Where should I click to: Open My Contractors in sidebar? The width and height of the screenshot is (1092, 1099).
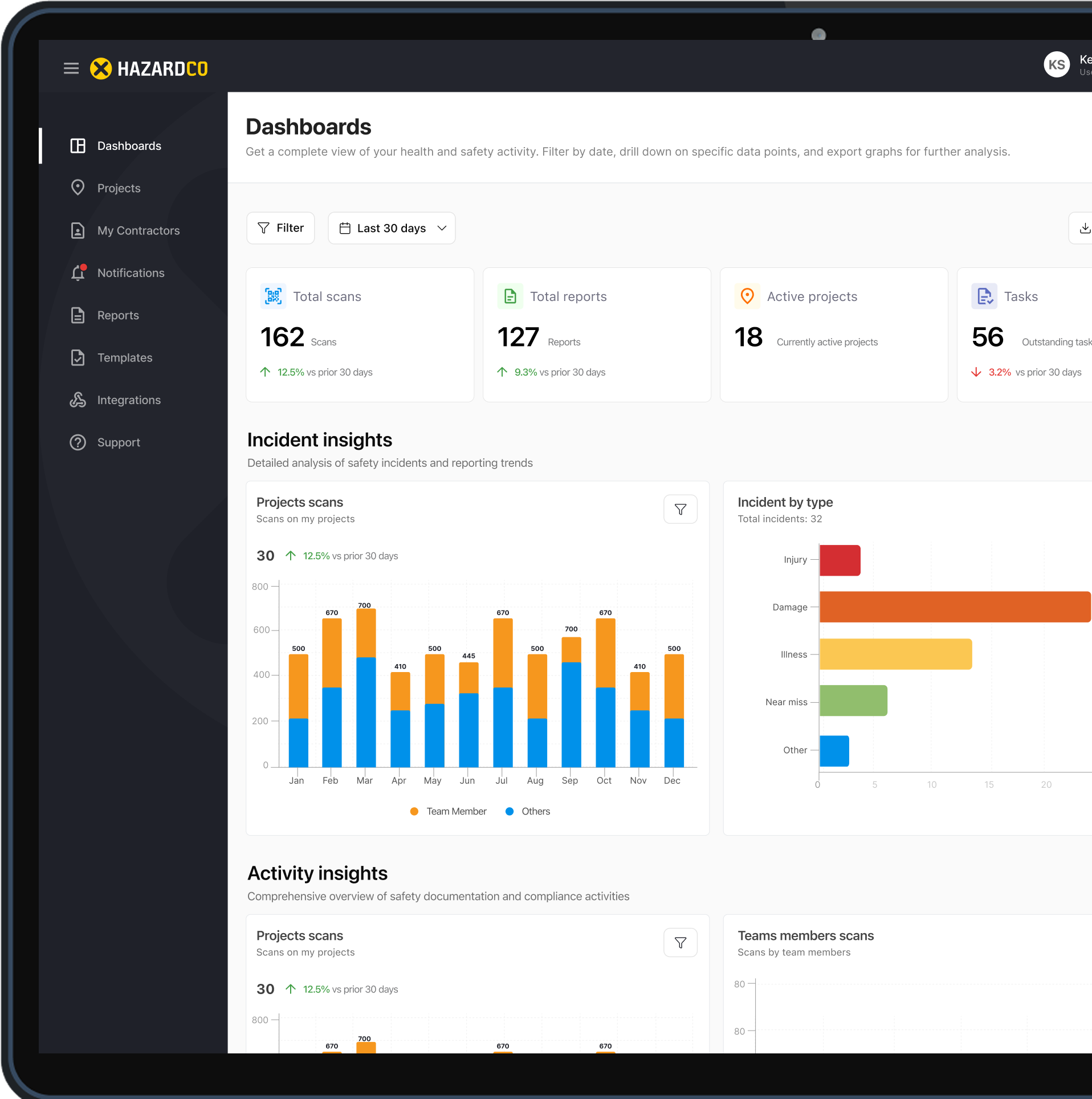[138, 231]
